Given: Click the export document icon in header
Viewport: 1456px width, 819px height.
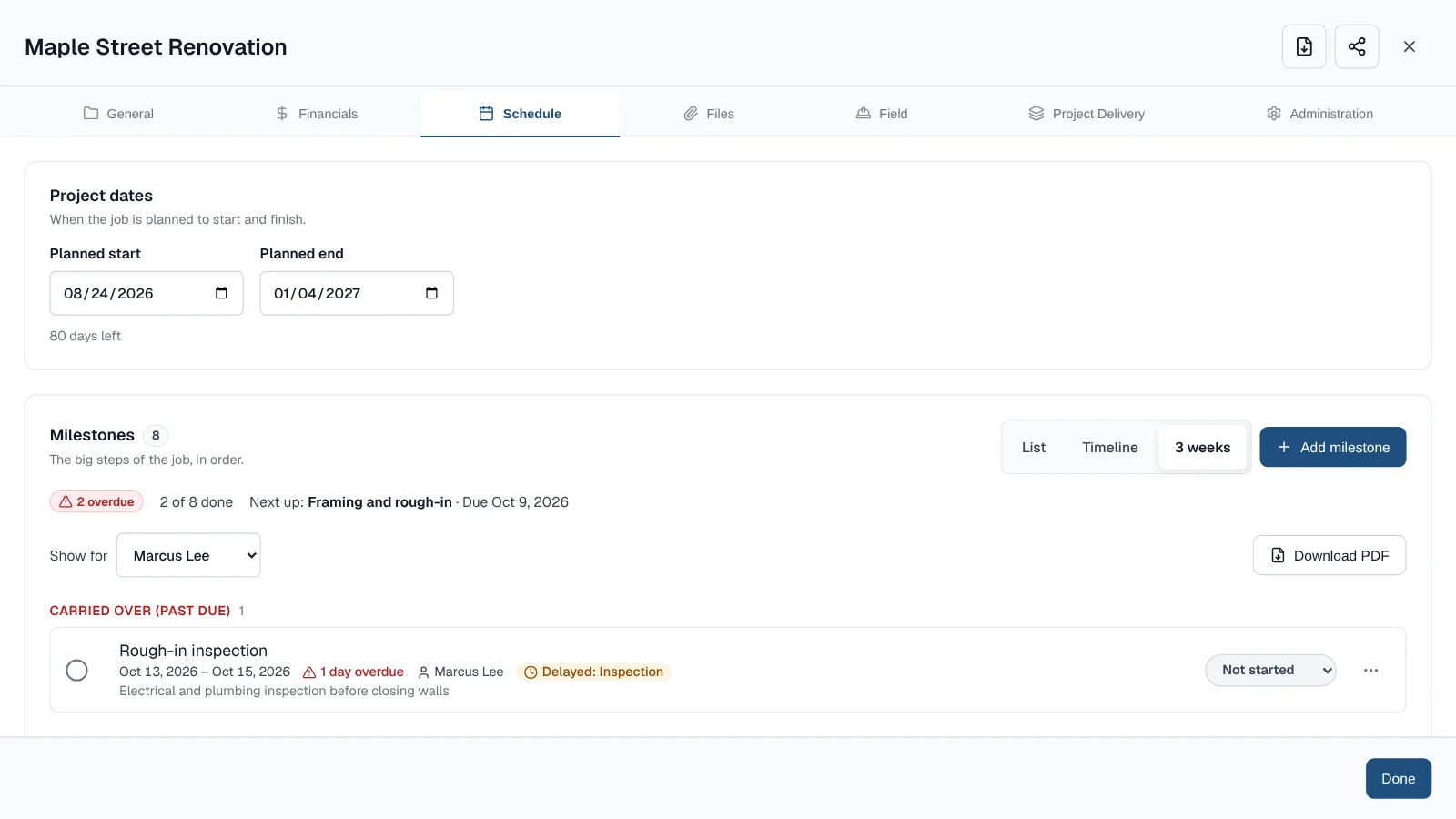Looking at the screenshot, I should (x=1304, y=46).
